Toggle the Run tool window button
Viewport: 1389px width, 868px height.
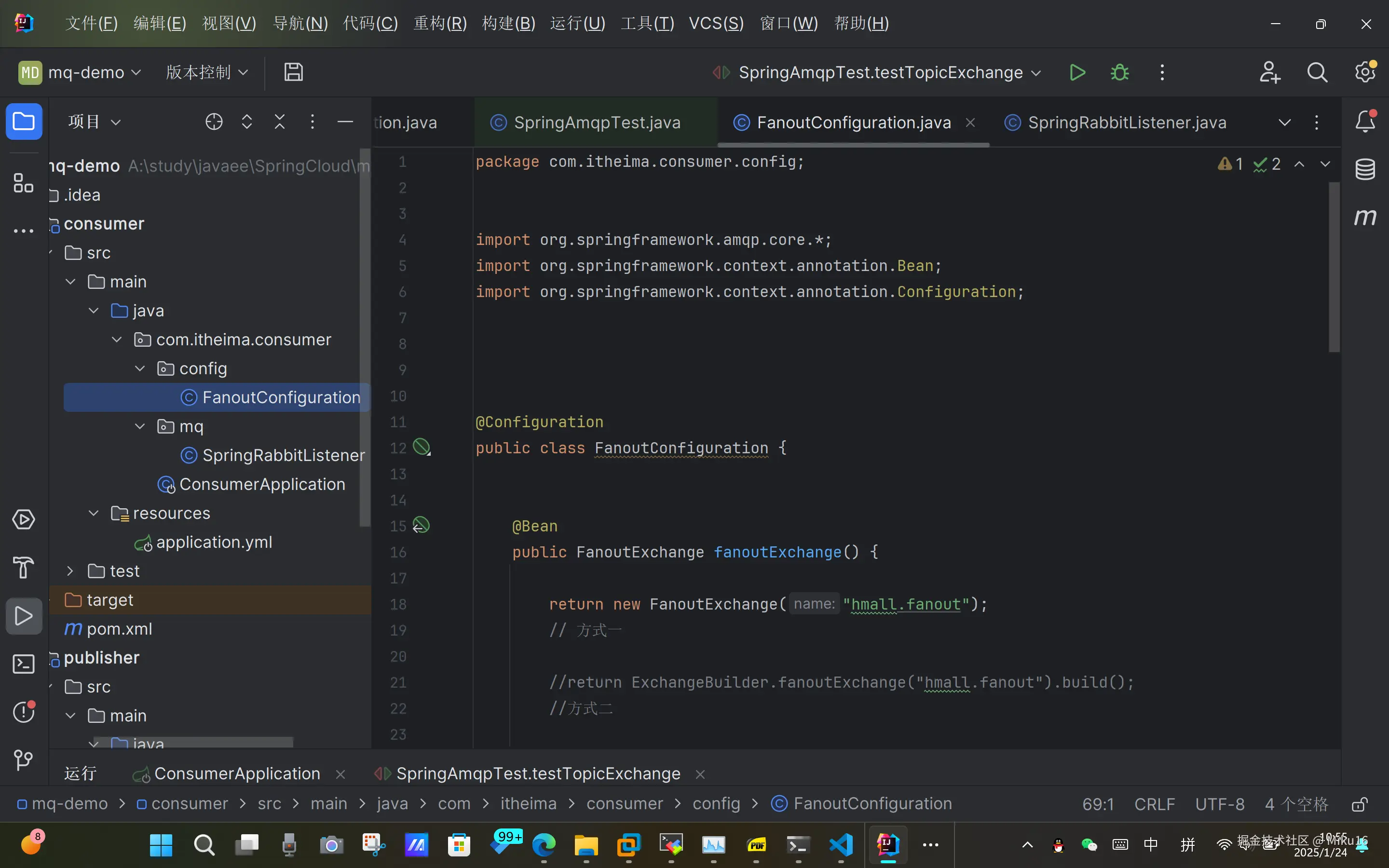24,616
